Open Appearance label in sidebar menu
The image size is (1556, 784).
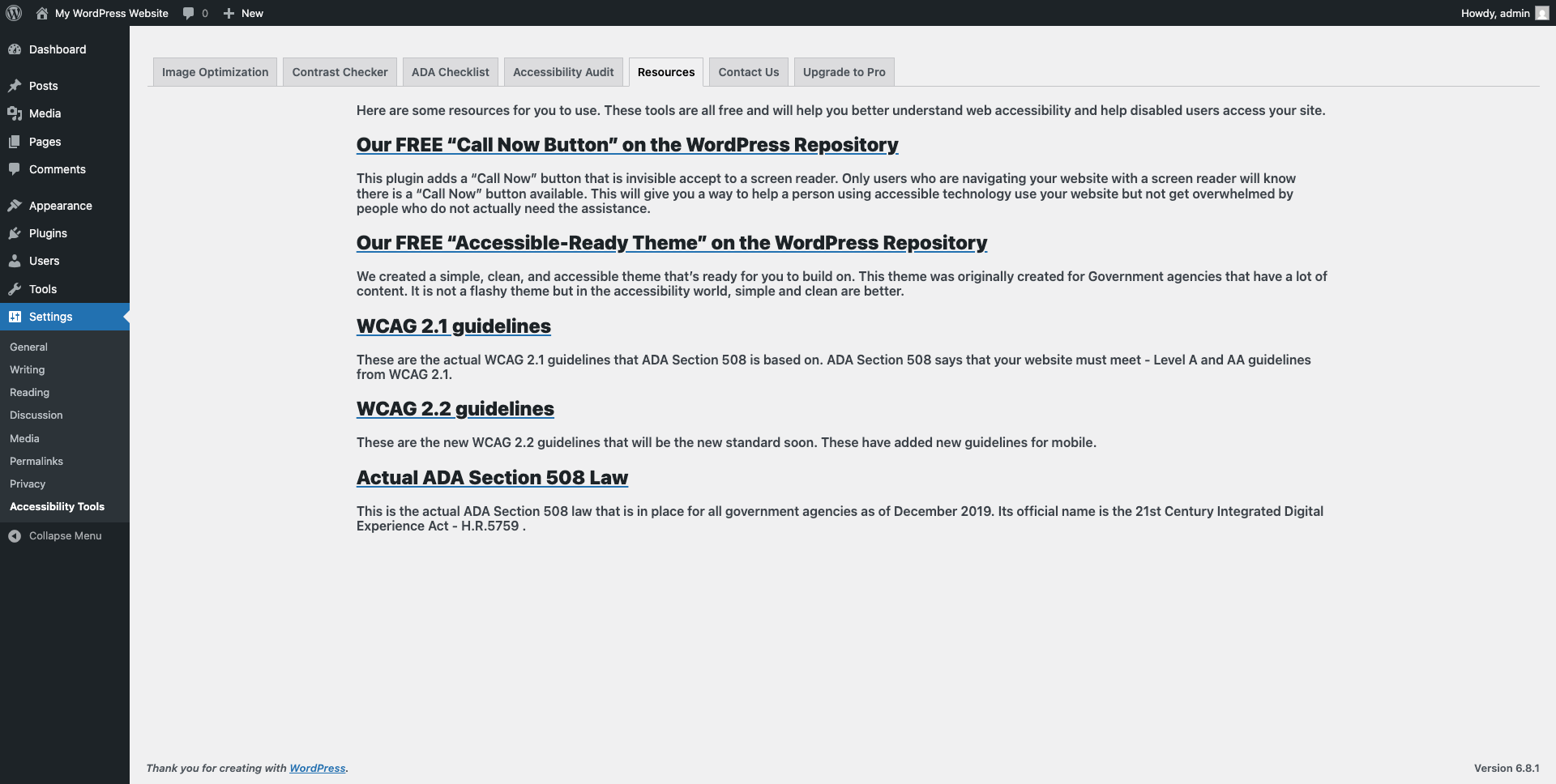point(61,206)
